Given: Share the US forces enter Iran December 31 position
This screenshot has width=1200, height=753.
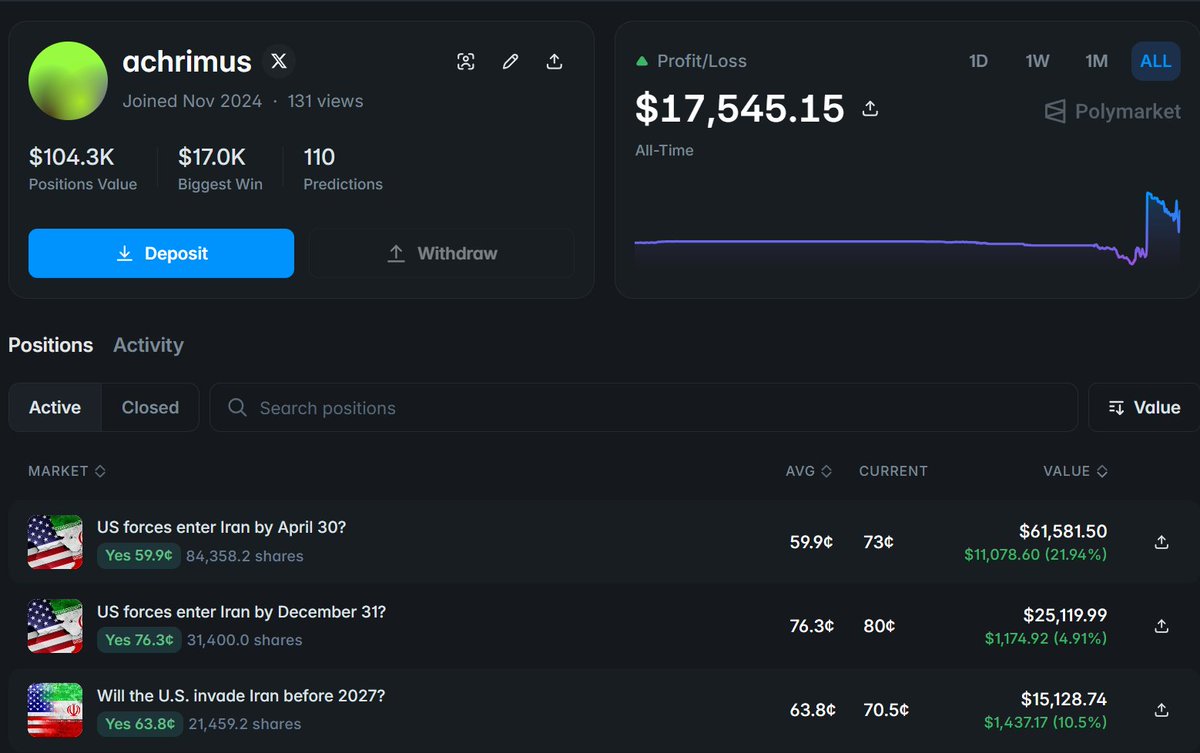Looking at the screenshot, I should (x=1161, y=626).
